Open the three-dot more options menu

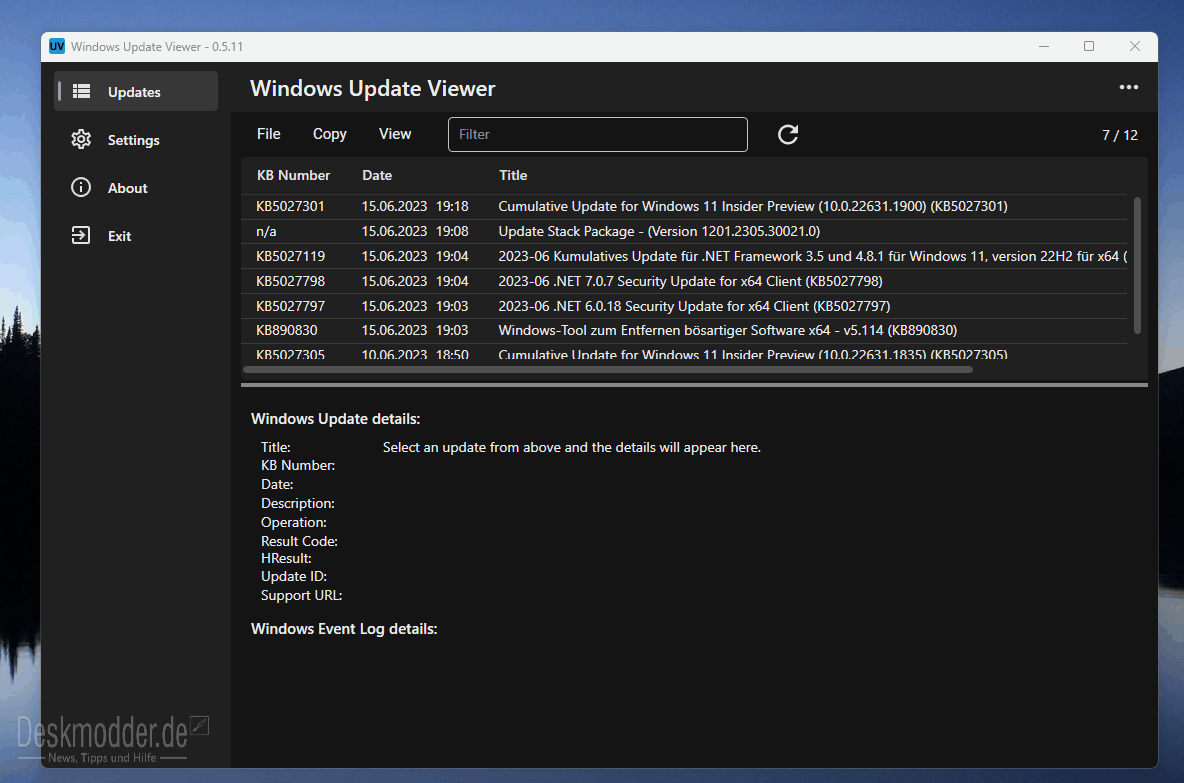pyautogui.click(x=1128, y=88)
